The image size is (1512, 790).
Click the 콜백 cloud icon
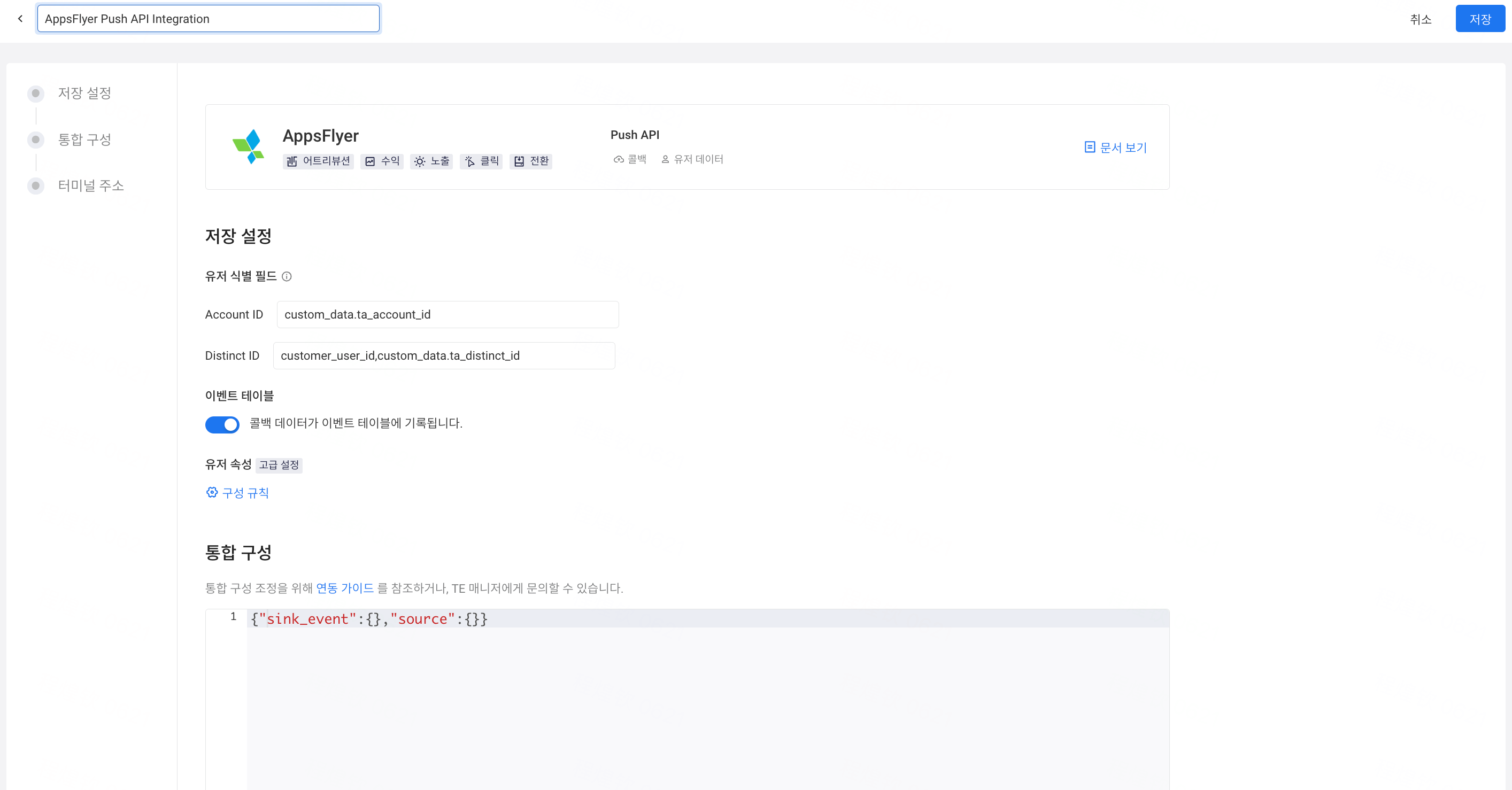[619, 160]
